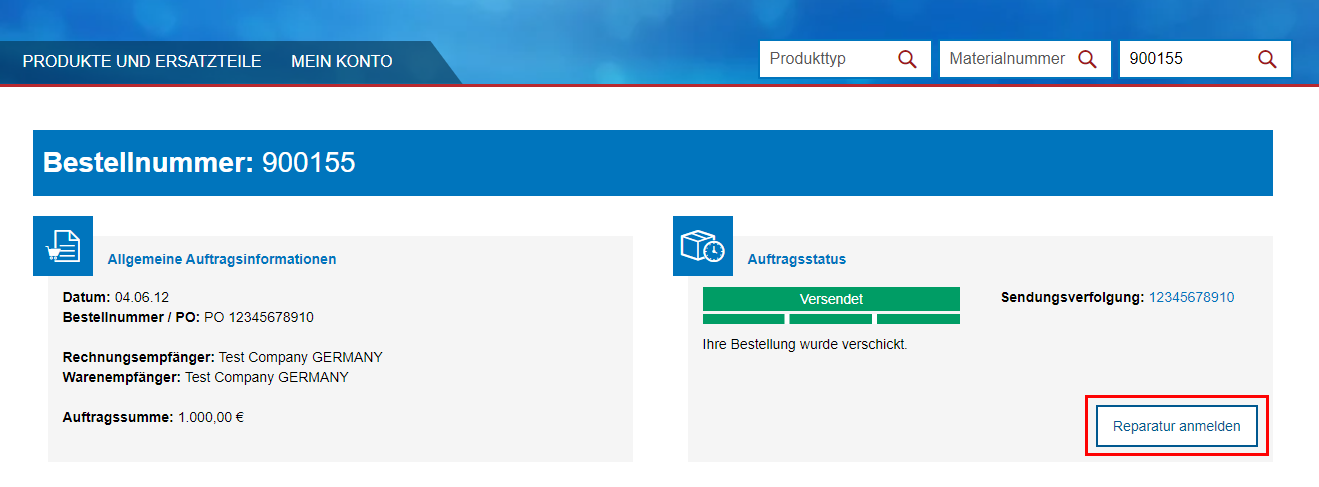Click the Materialnummer search magnifier icon
Screen dimensions: 1319x487
[x=1087, y=59]
